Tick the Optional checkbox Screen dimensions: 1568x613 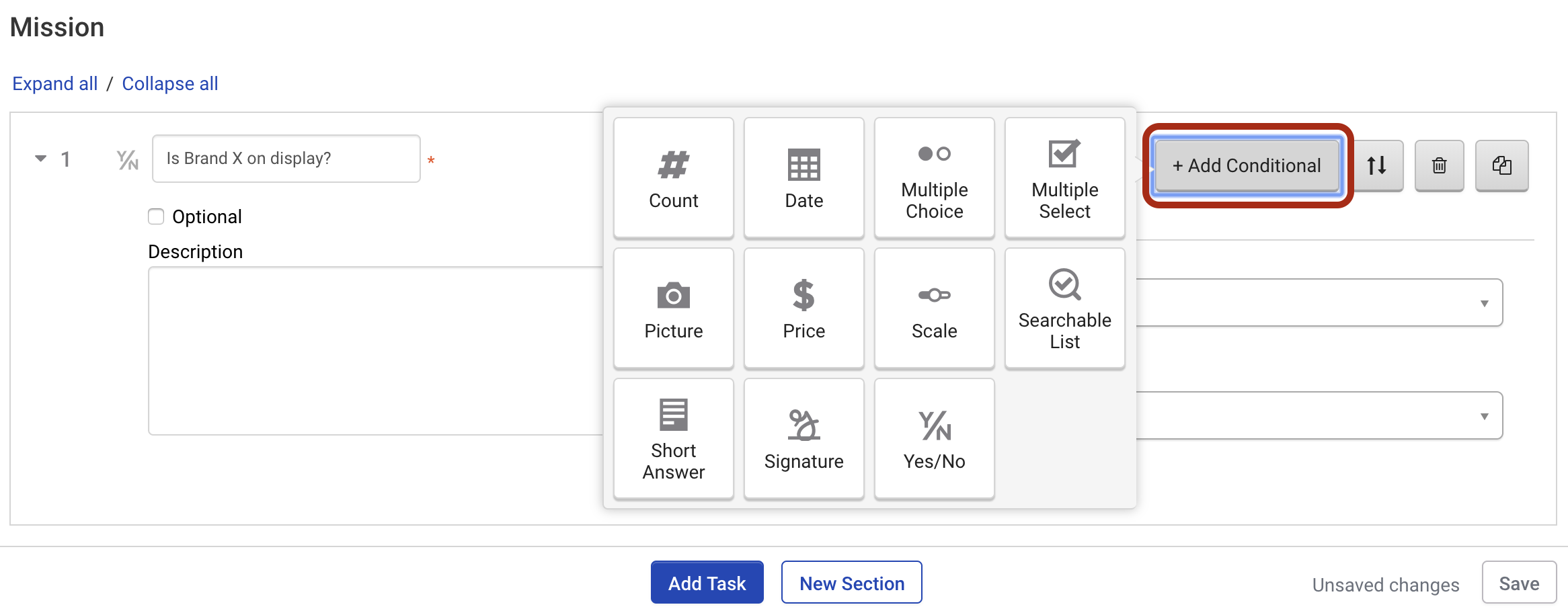coord(156,216)
